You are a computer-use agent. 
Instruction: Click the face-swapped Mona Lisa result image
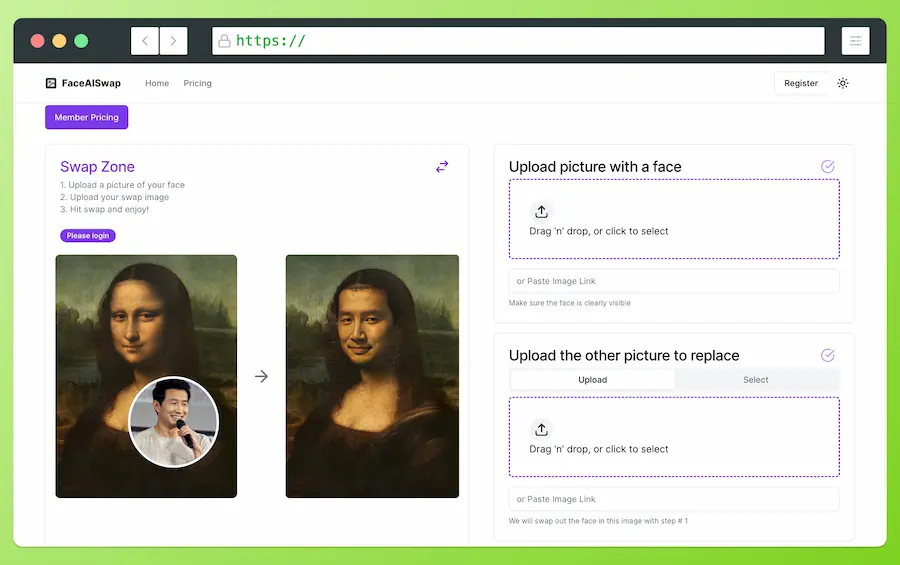372,376
